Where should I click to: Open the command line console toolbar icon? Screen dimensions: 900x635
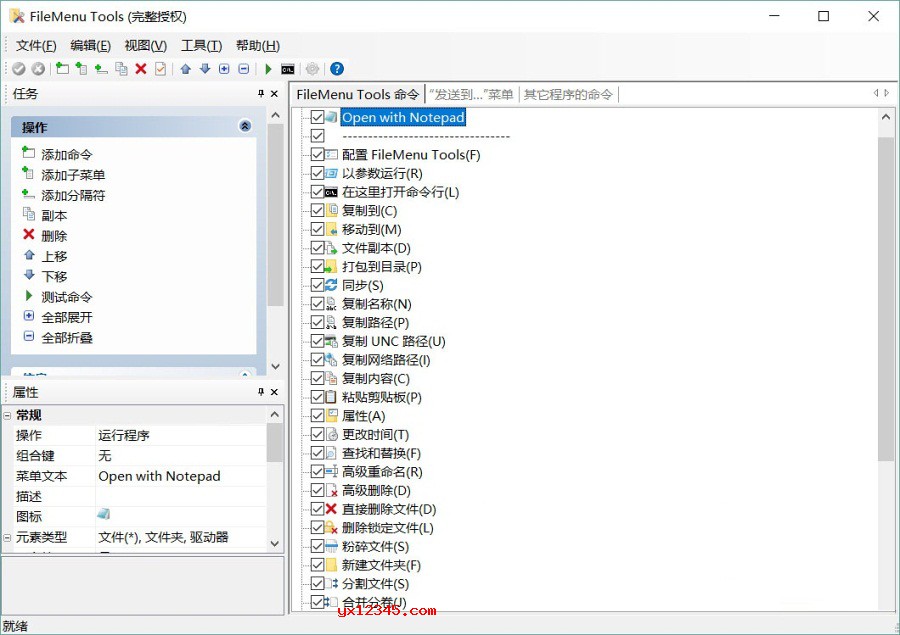[288, 69]
